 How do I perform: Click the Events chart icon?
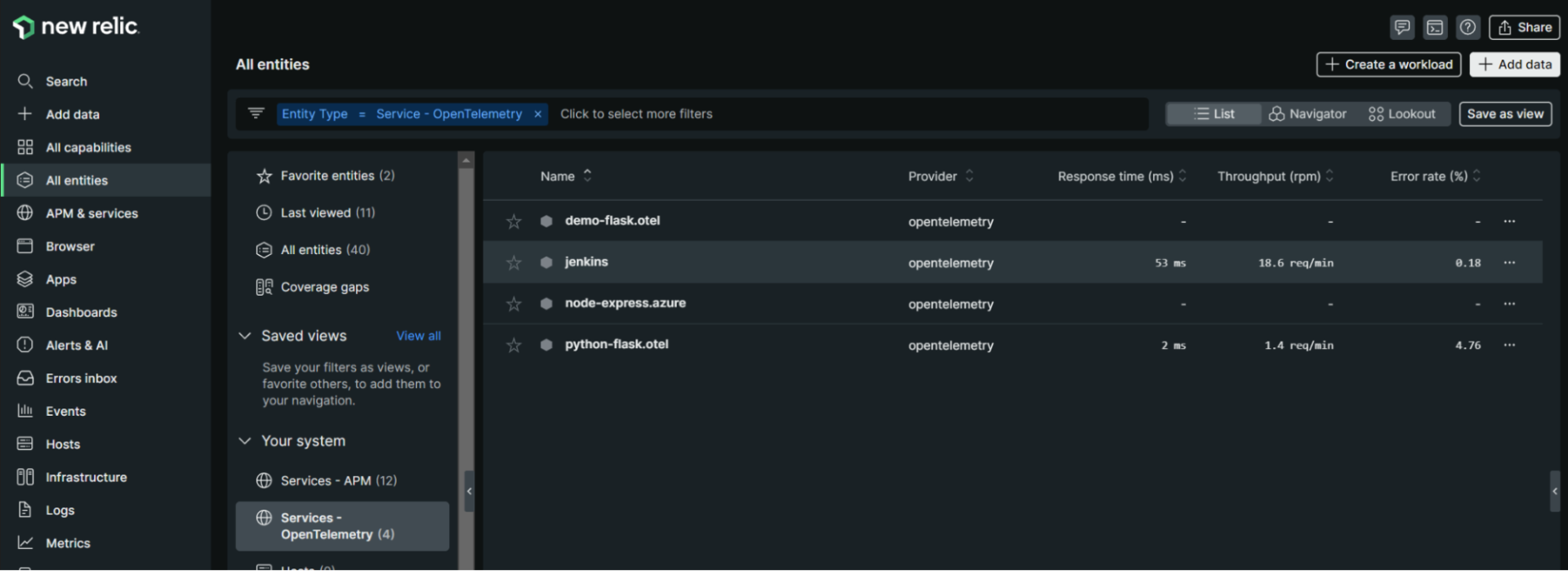pos(25,411)
